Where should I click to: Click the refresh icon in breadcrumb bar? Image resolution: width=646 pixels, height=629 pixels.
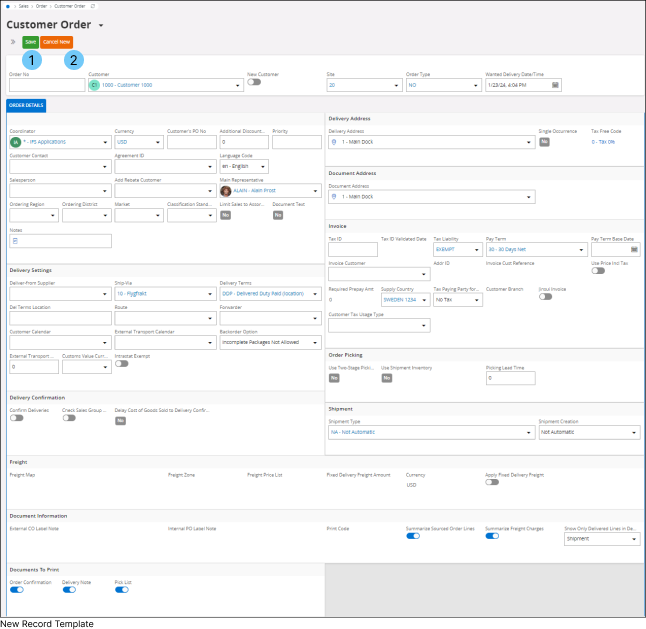tap(93, 5)
